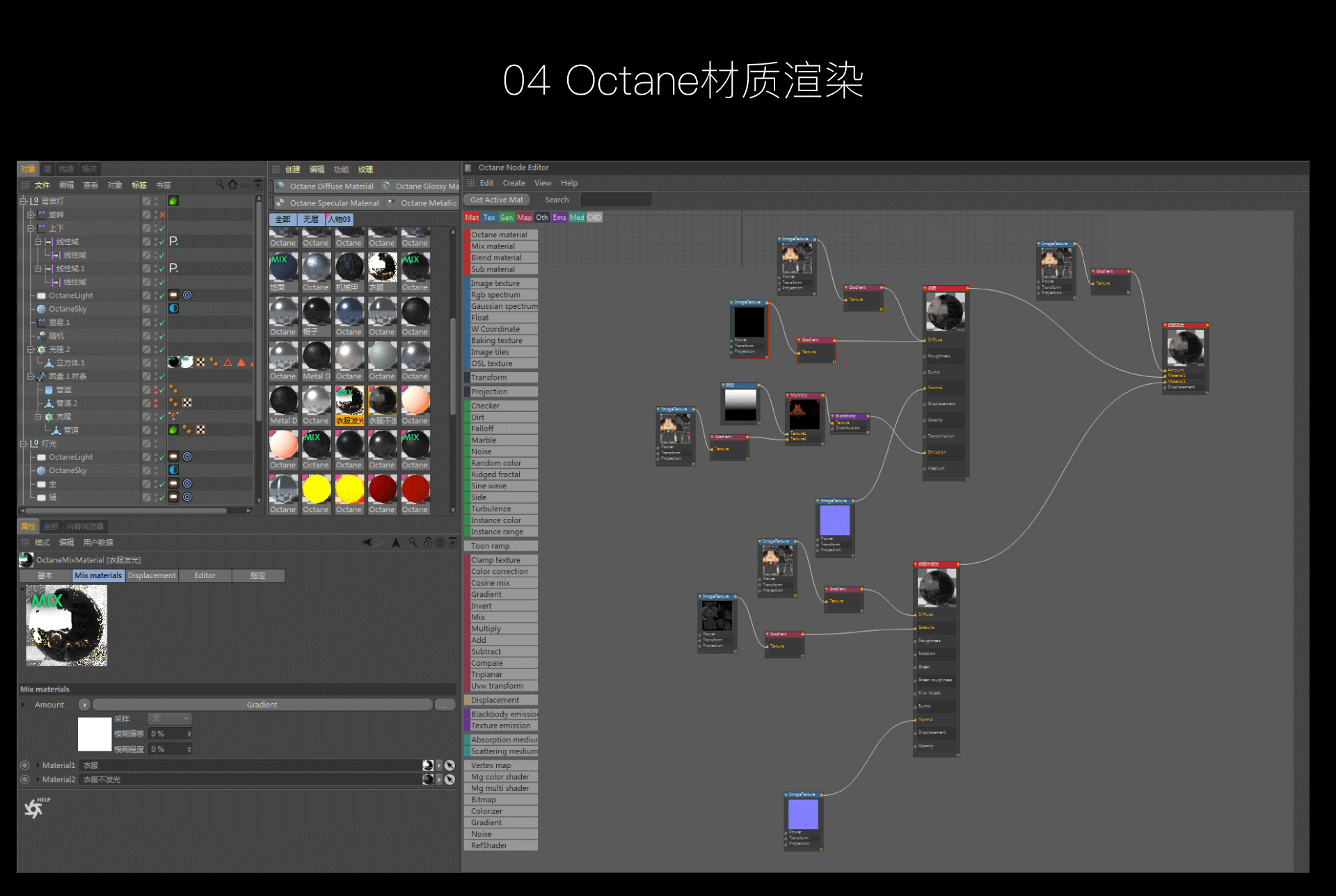Enable the 旋转 object by clicking its red X
This screenshot has height=896, width=1336.
coord(162,214)
